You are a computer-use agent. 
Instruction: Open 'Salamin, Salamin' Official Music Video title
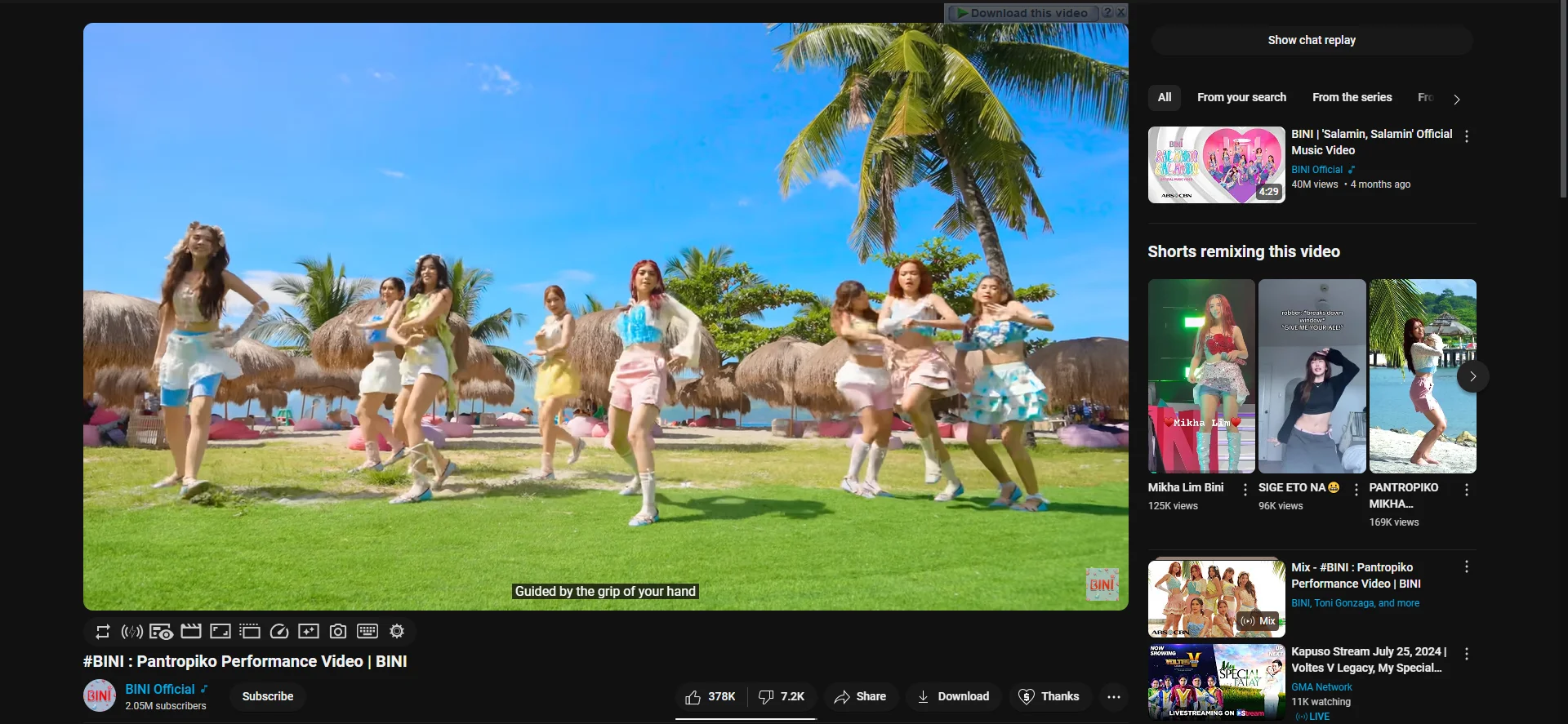[1372, 142]
